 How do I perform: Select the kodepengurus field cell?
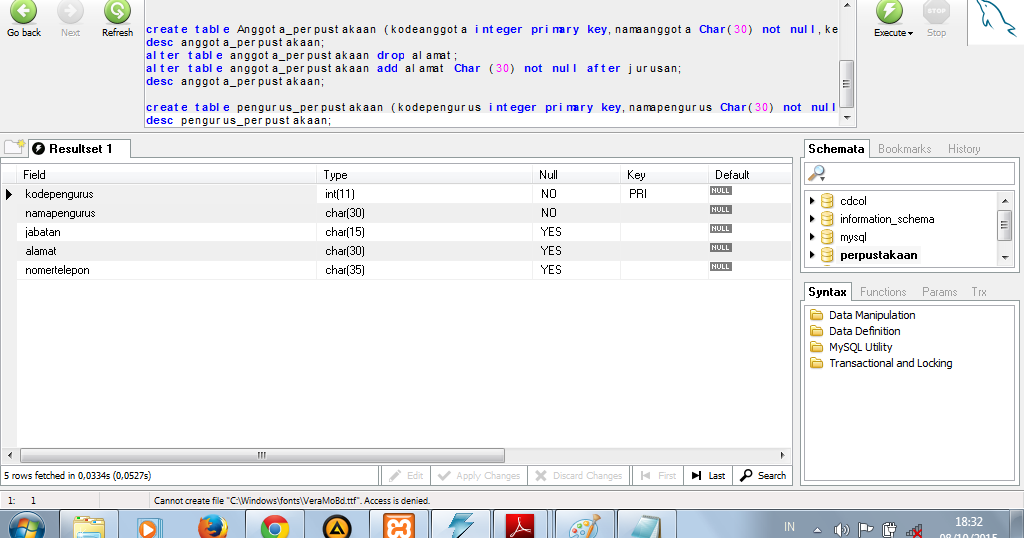pyautogui.click(x=167, y=194)
